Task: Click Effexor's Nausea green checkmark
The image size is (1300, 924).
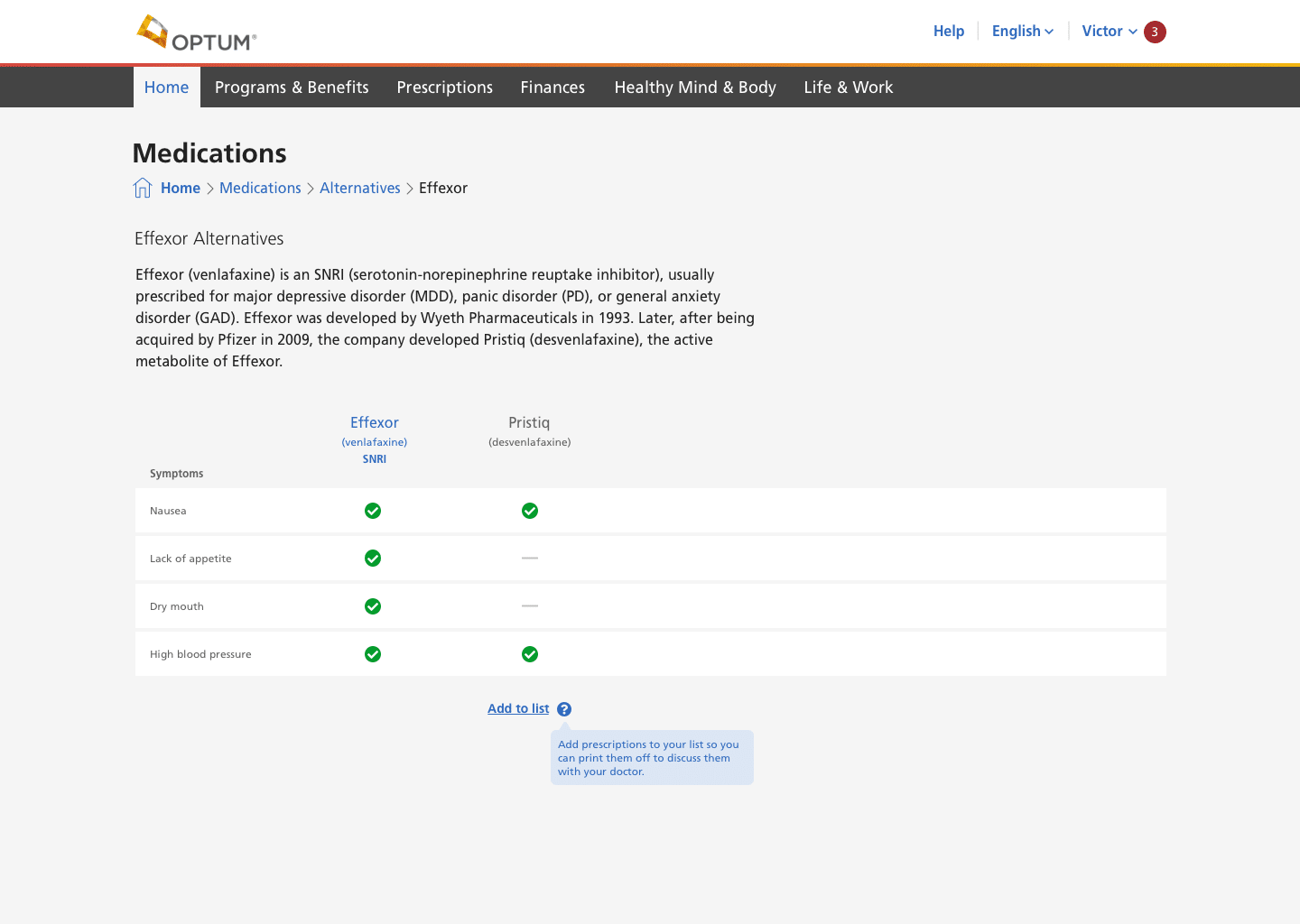Action: coord(373,511)
